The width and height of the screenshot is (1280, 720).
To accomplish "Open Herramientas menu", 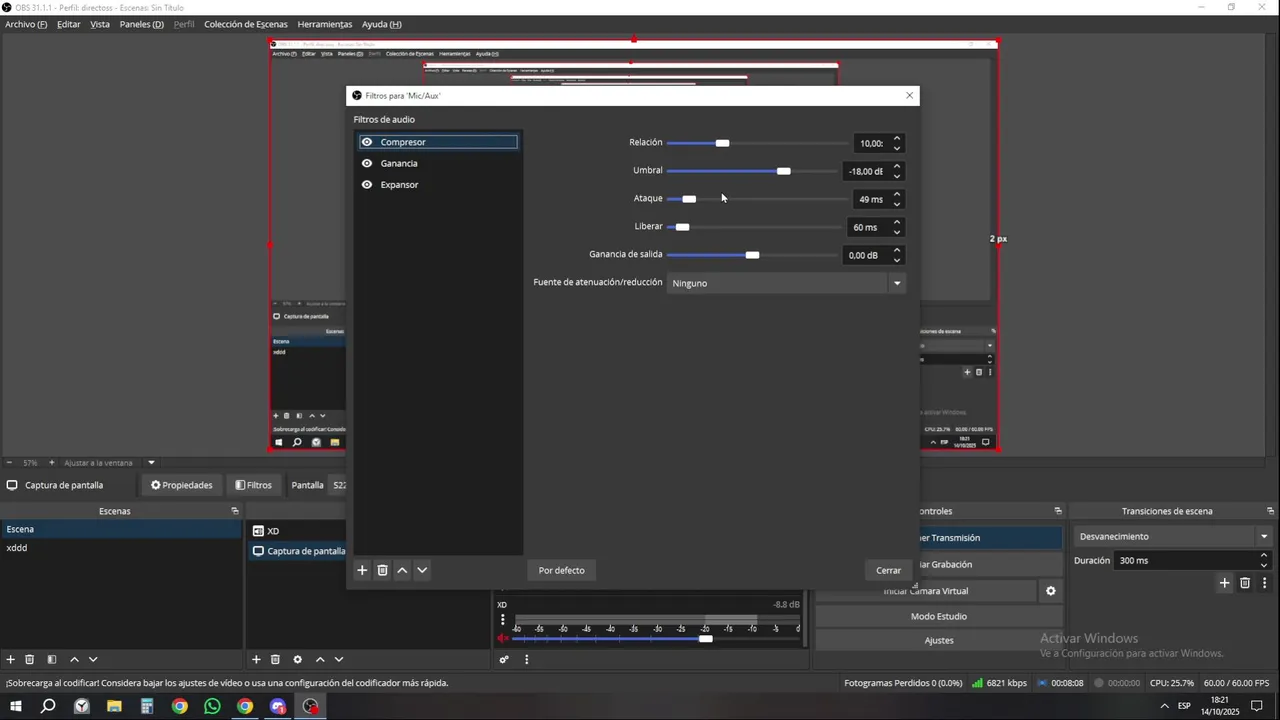I will [x=325, y=24].
